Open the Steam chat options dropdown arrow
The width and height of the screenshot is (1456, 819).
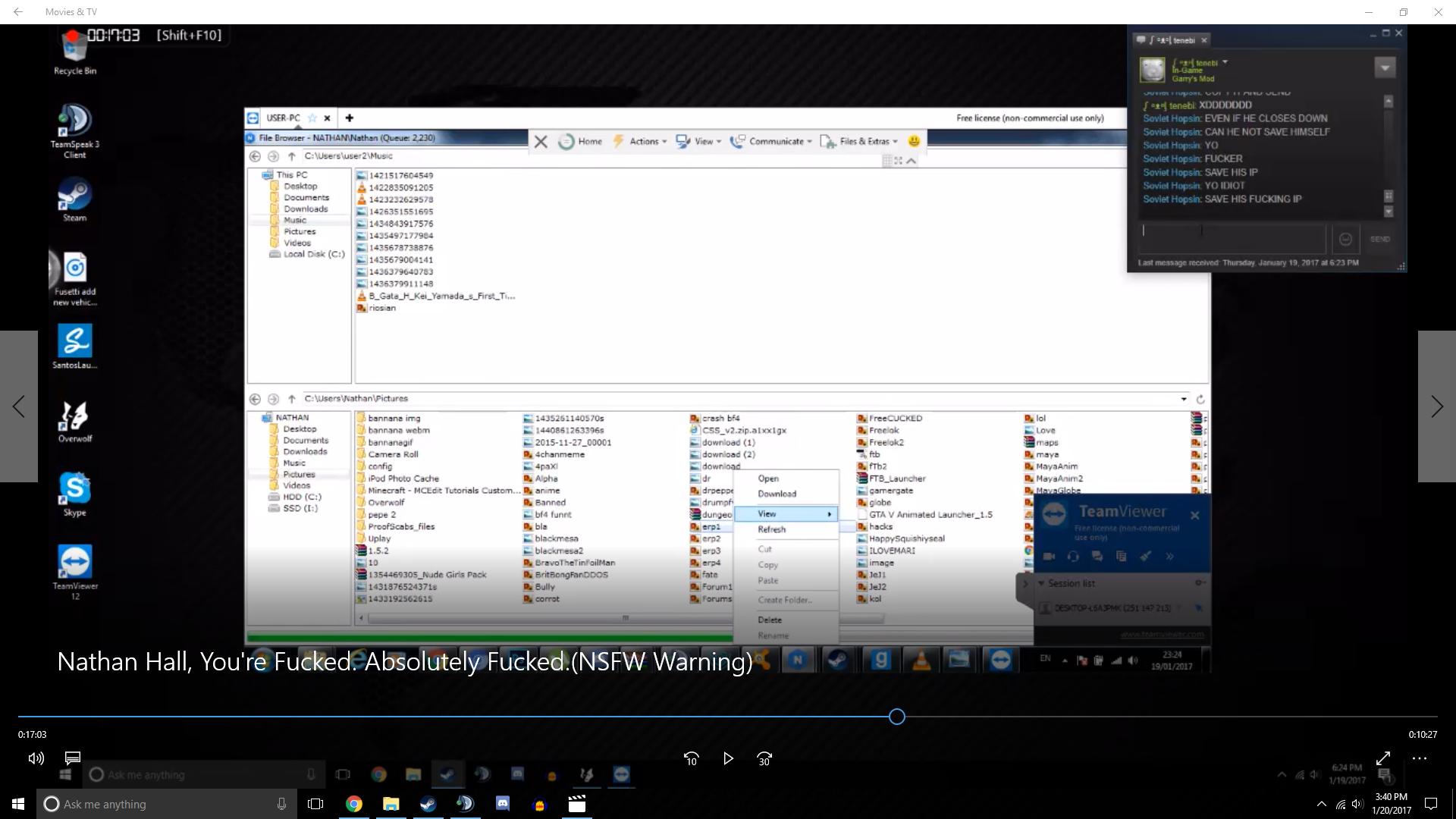click(x=1385, y=68)
